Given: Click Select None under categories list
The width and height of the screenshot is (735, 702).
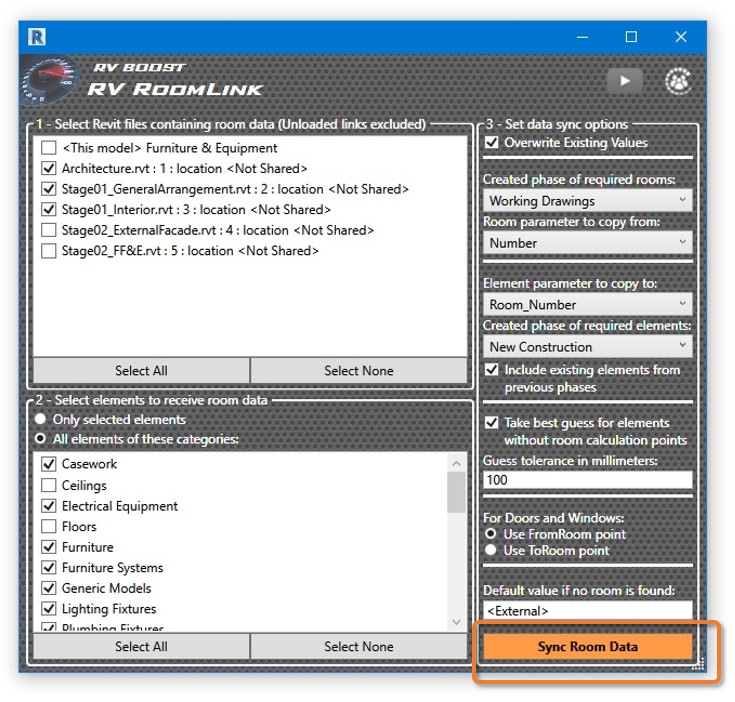Looking at the screenshot, I should point(359,647).
